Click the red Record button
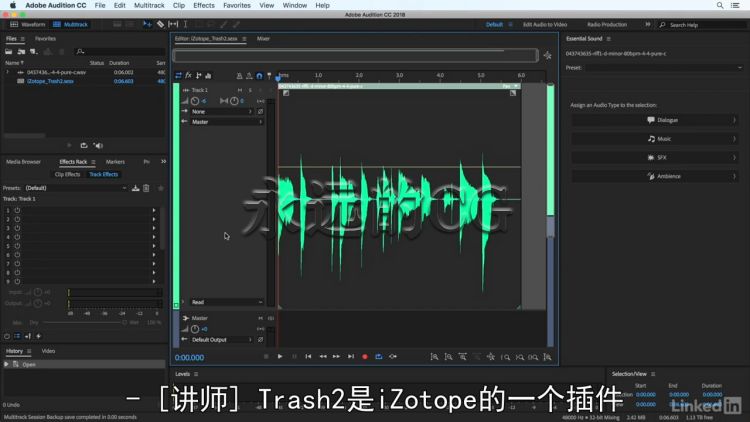The image size is (750, 422). (364, 356)
